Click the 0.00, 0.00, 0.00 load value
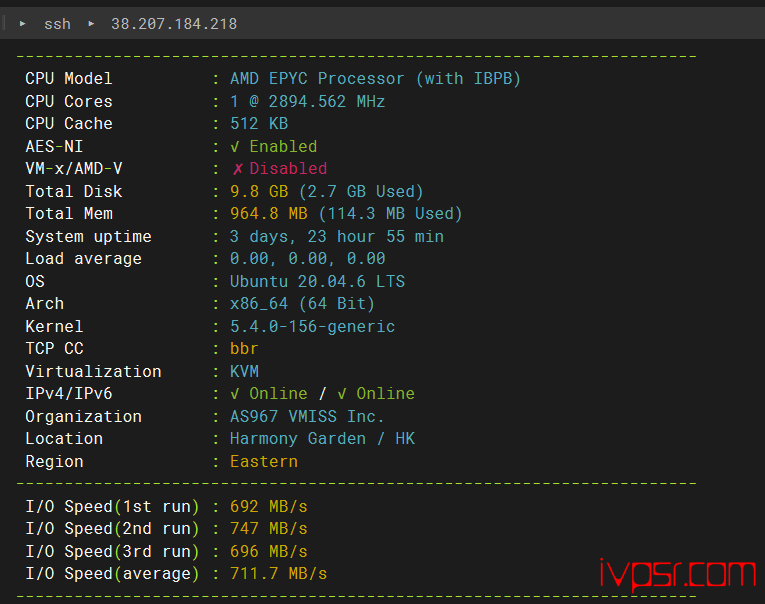 [307, 259]
